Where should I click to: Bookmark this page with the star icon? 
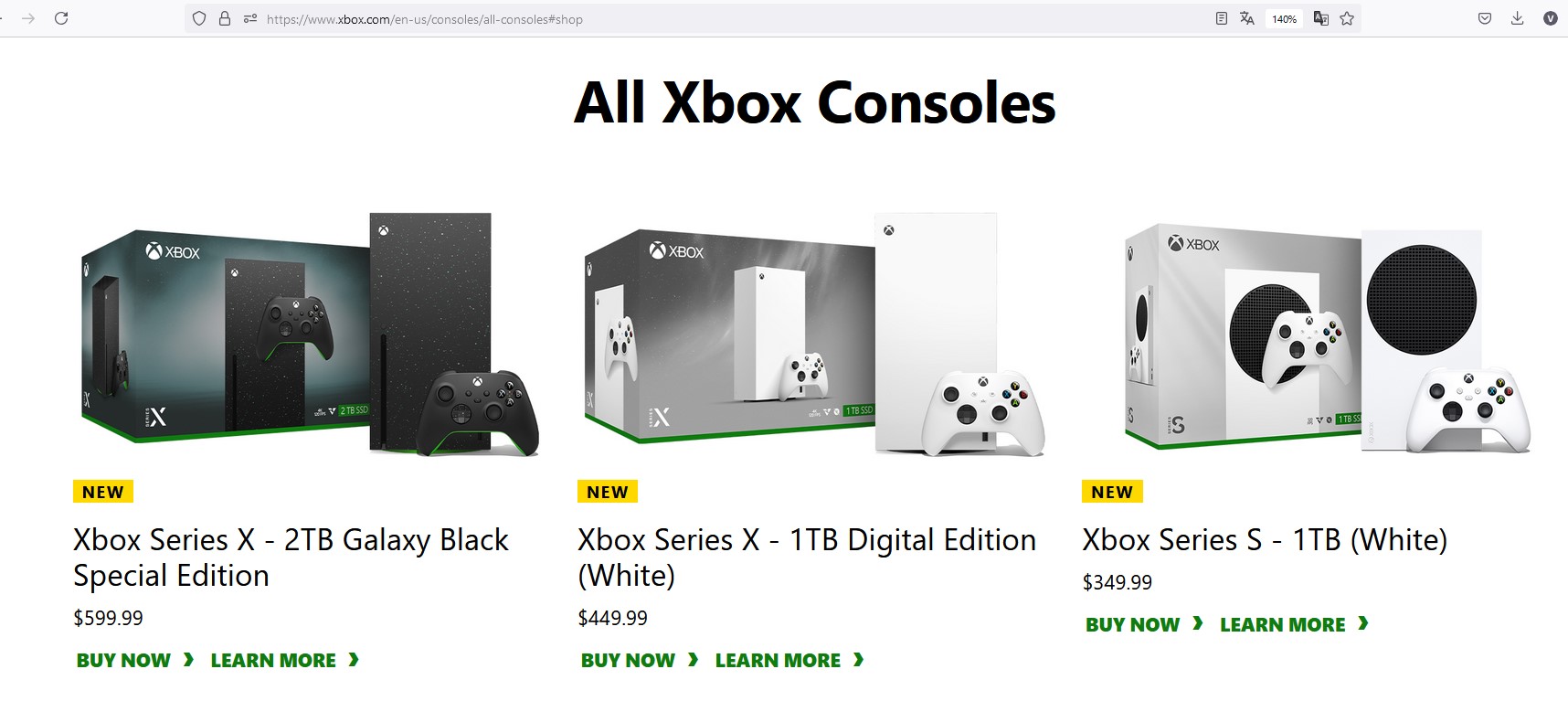click(1347, 18)
